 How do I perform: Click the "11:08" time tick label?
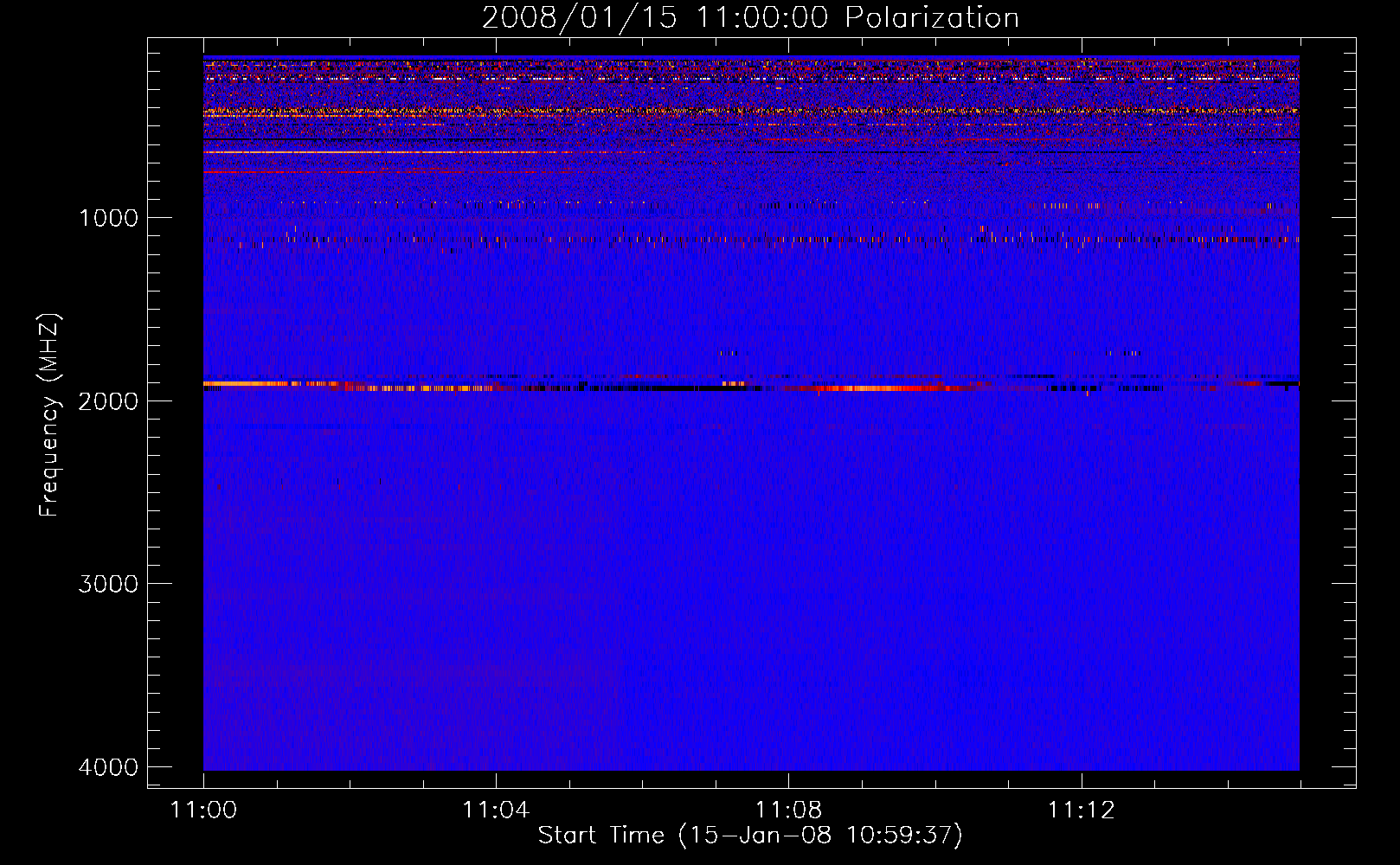click(788, 811)
